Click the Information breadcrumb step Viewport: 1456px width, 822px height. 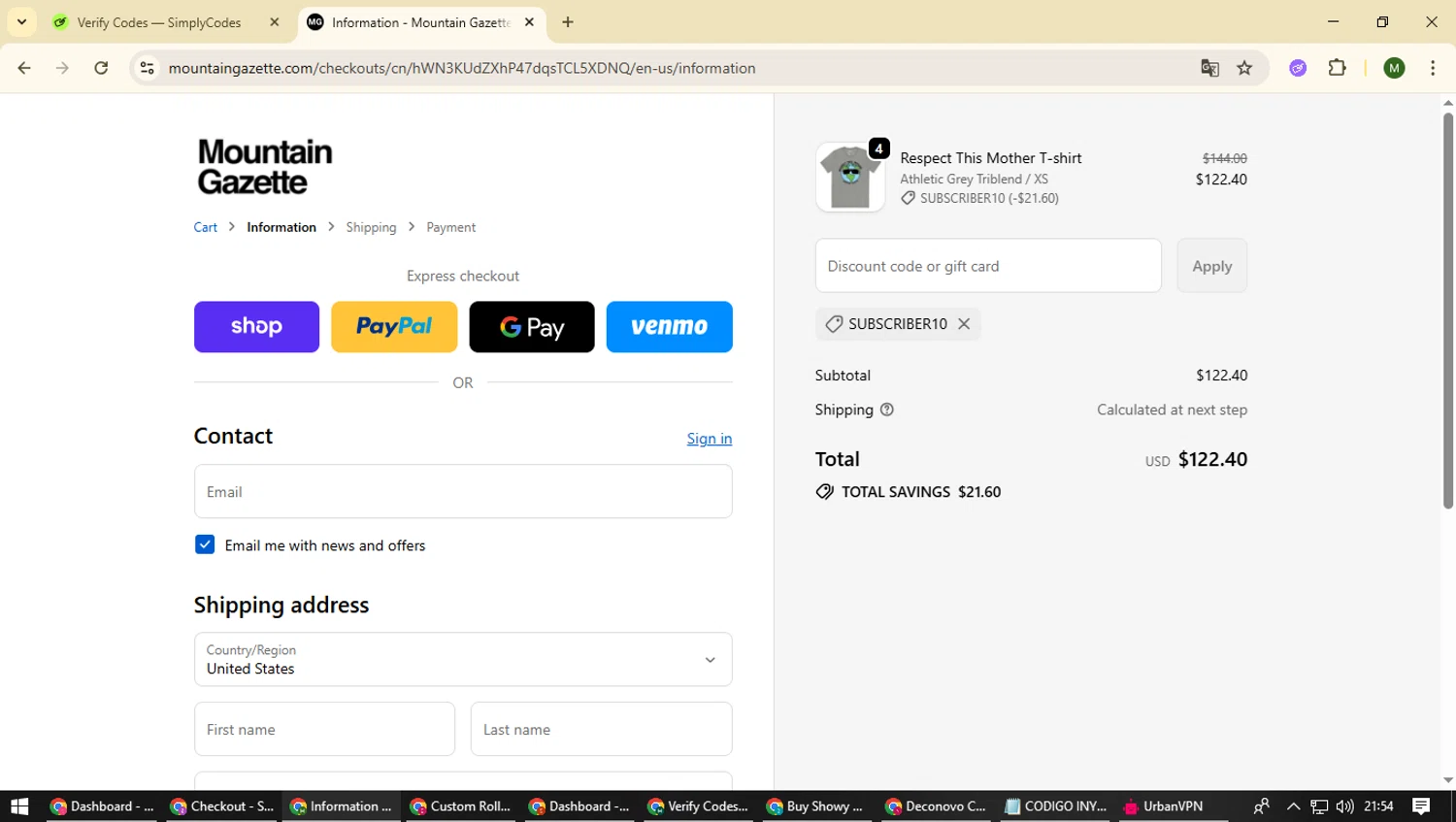tap(281, 227)
